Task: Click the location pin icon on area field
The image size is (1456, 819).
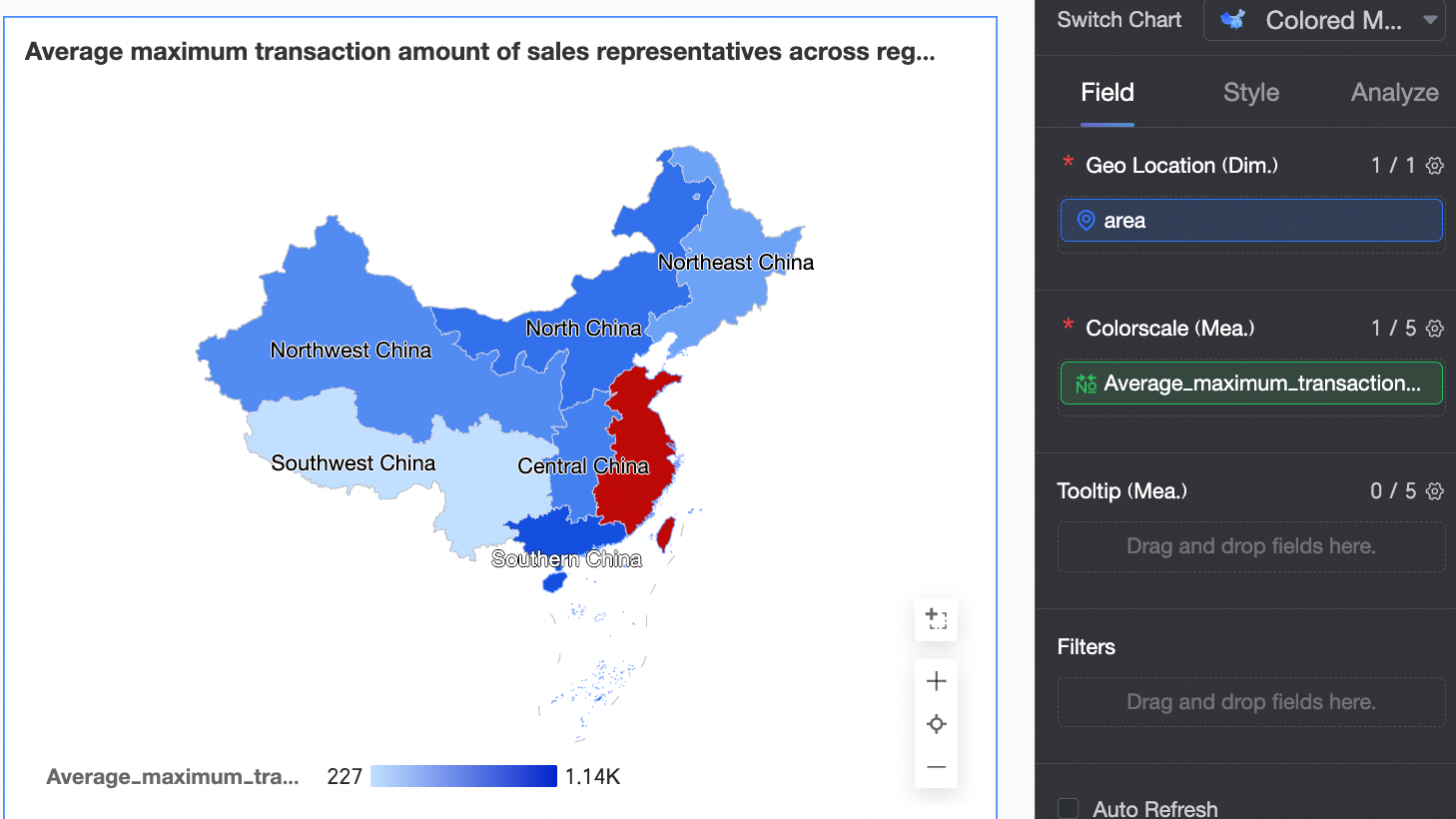Action: pyautogui.click(x=1086, y=221)
